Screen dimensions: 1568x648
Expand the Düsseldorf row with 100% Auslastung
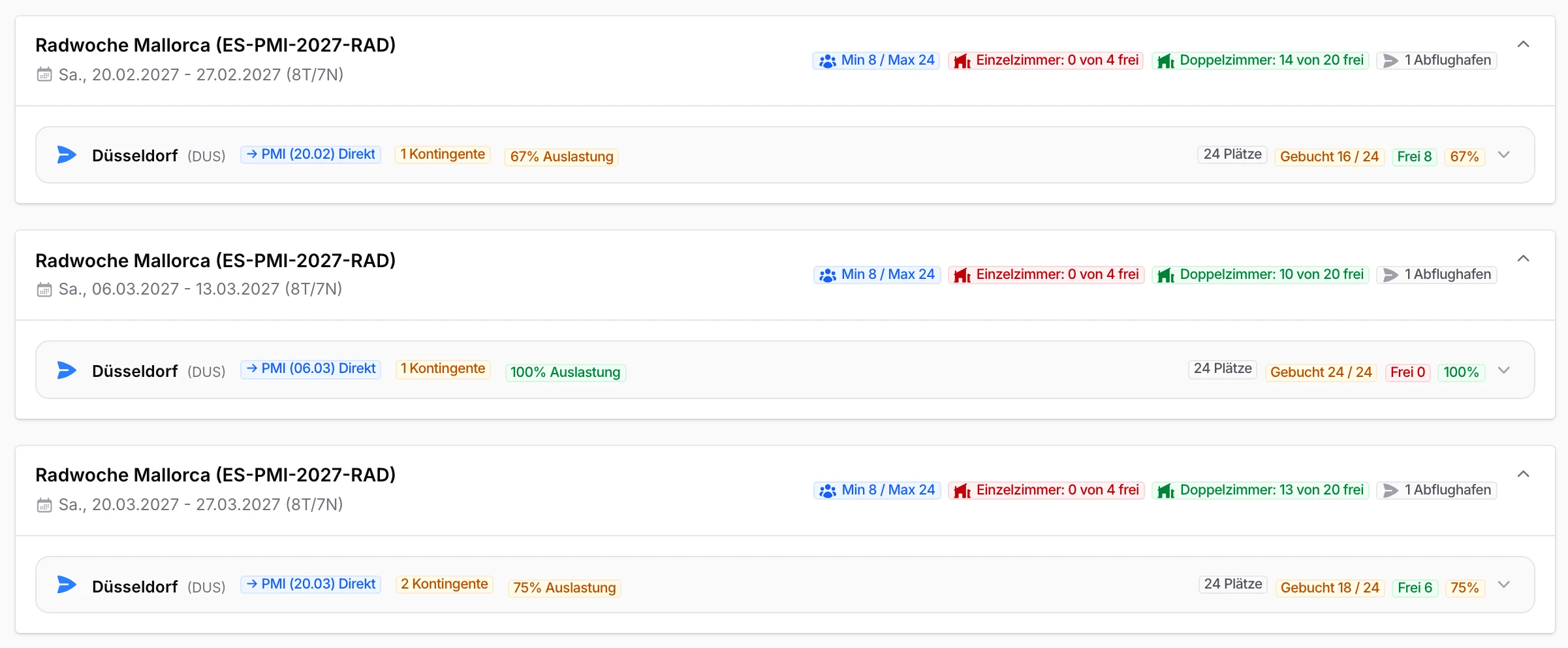tap(1504, 370)
